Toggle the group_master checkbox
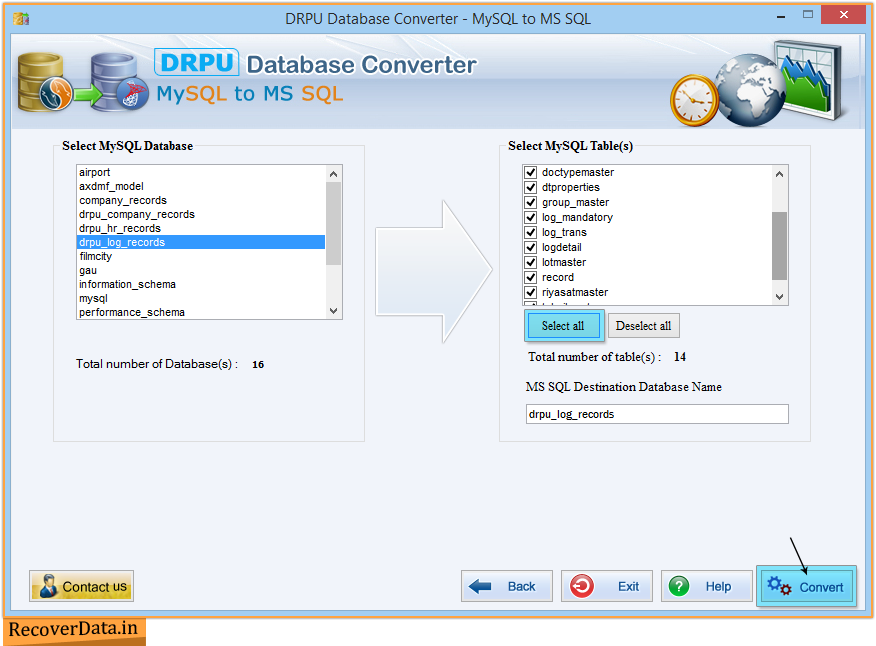The width and height of the screenshot is (876, 646). [531, 202]
